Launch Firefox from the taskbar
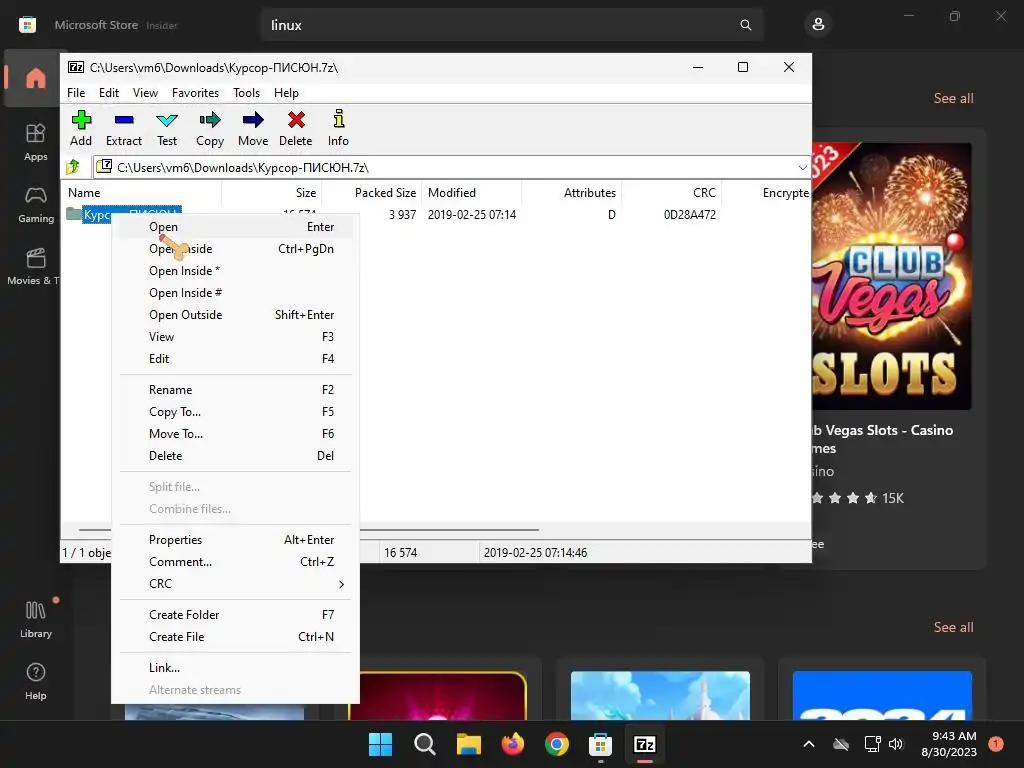1024x768 pixels. 513,744
